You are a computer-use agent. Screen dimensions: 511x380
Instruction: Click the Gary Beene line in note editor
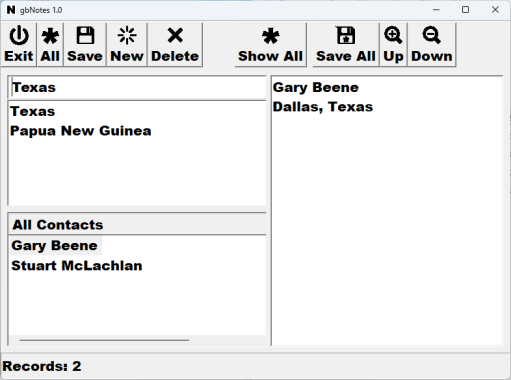[316, 88]
